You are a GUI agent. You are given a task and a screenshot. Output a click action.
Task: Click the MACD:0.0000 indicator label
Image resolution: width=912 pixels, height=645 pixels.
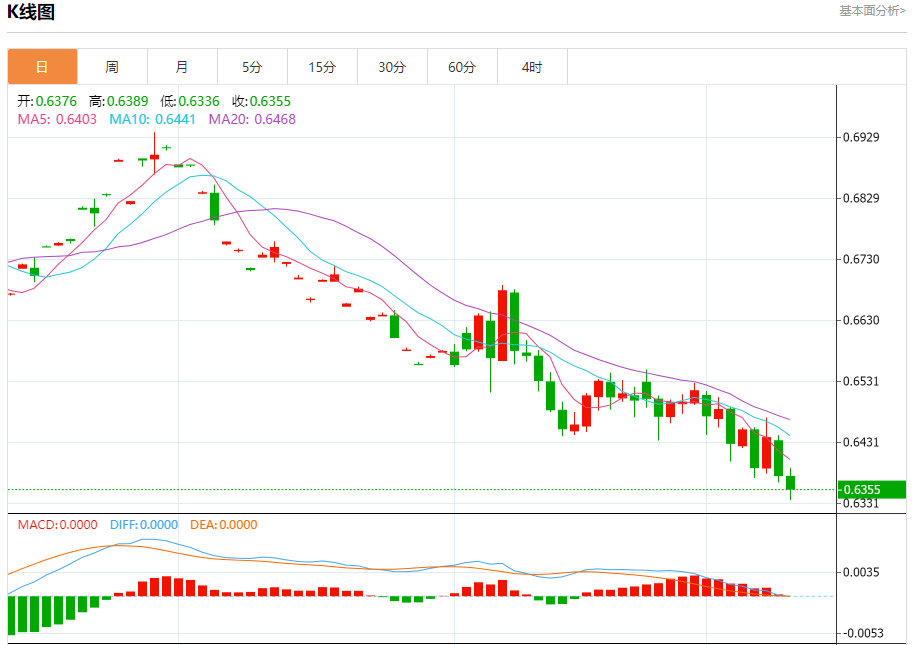tap(58, 525)
